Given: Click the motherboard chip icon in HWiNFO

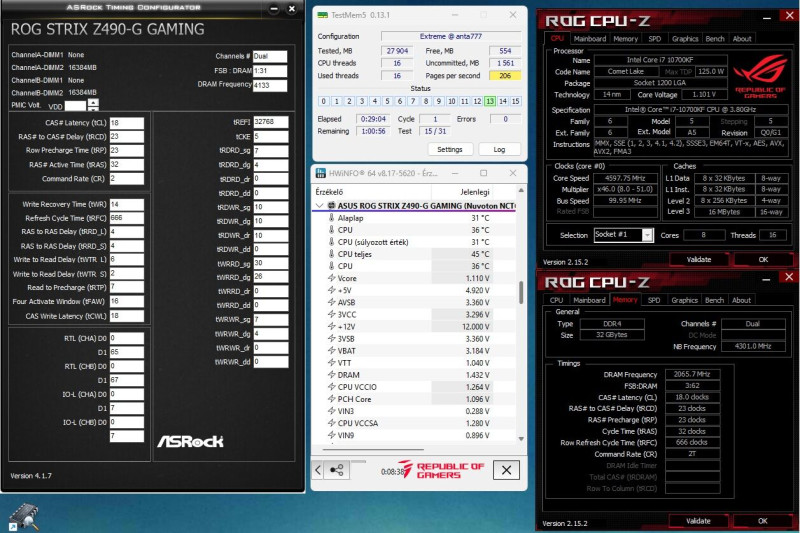Looking at the screenshot, I should 331,206.
